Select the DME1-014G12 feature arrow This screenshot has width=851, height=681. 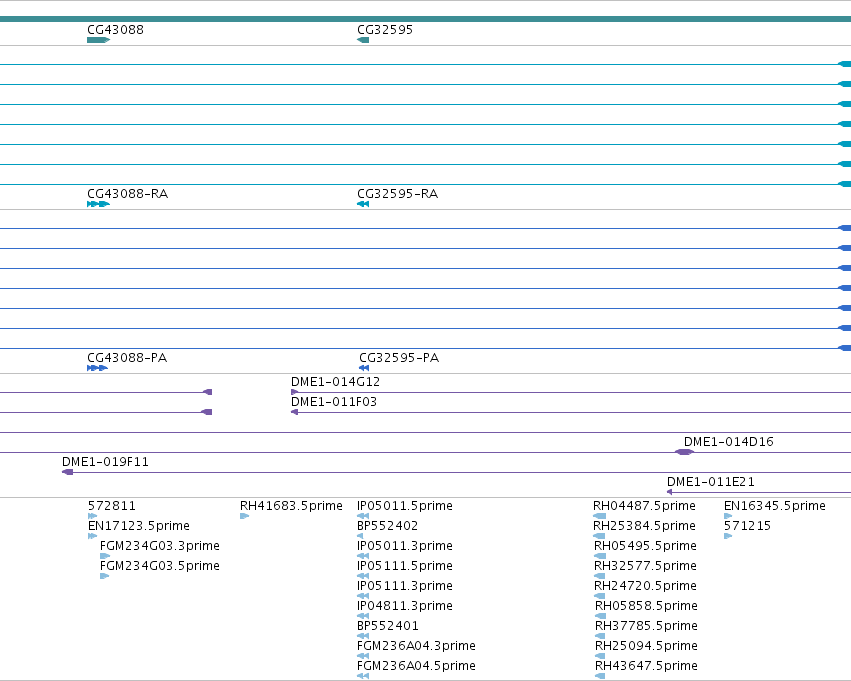[x=295, y=392]
